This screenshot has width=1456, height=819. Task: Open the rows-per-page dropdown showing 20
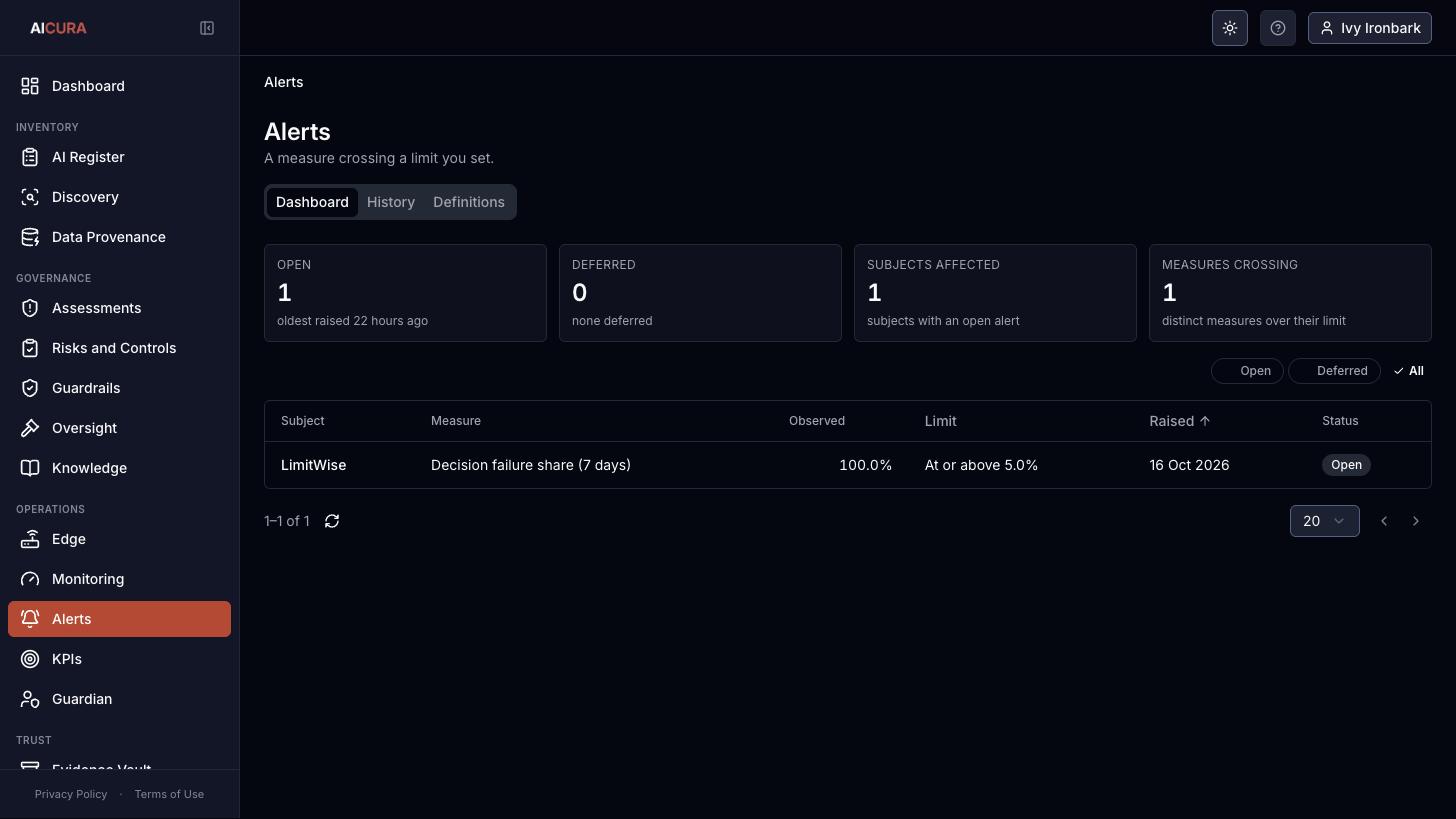tap(1324, 521)
